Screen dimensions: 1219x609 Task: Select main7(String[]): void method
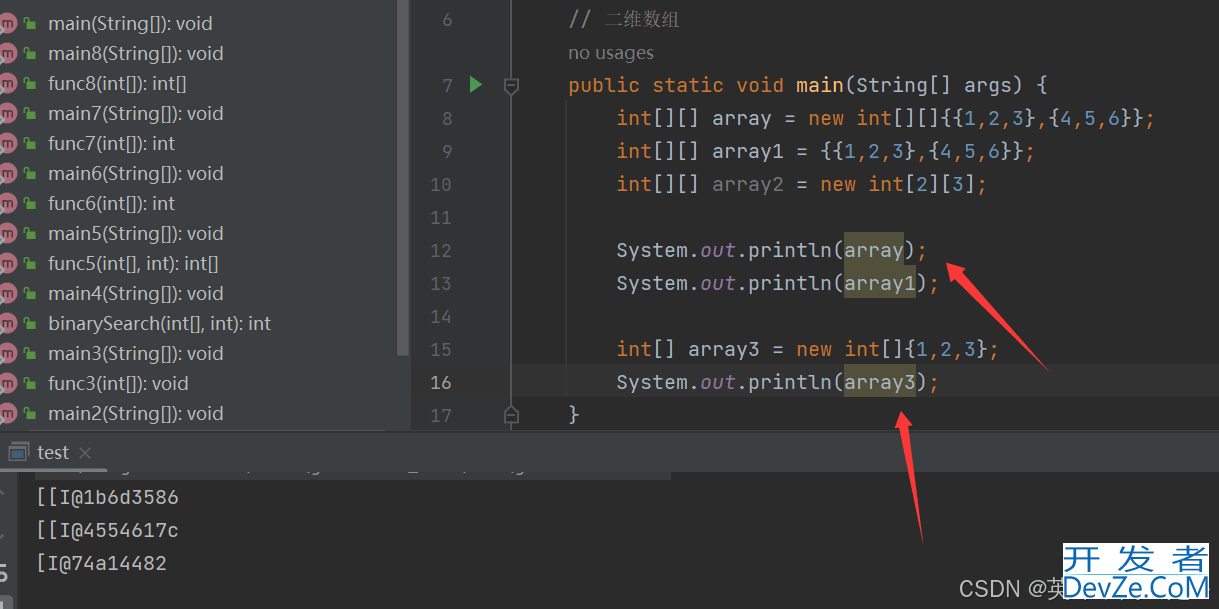pos(136,113)
